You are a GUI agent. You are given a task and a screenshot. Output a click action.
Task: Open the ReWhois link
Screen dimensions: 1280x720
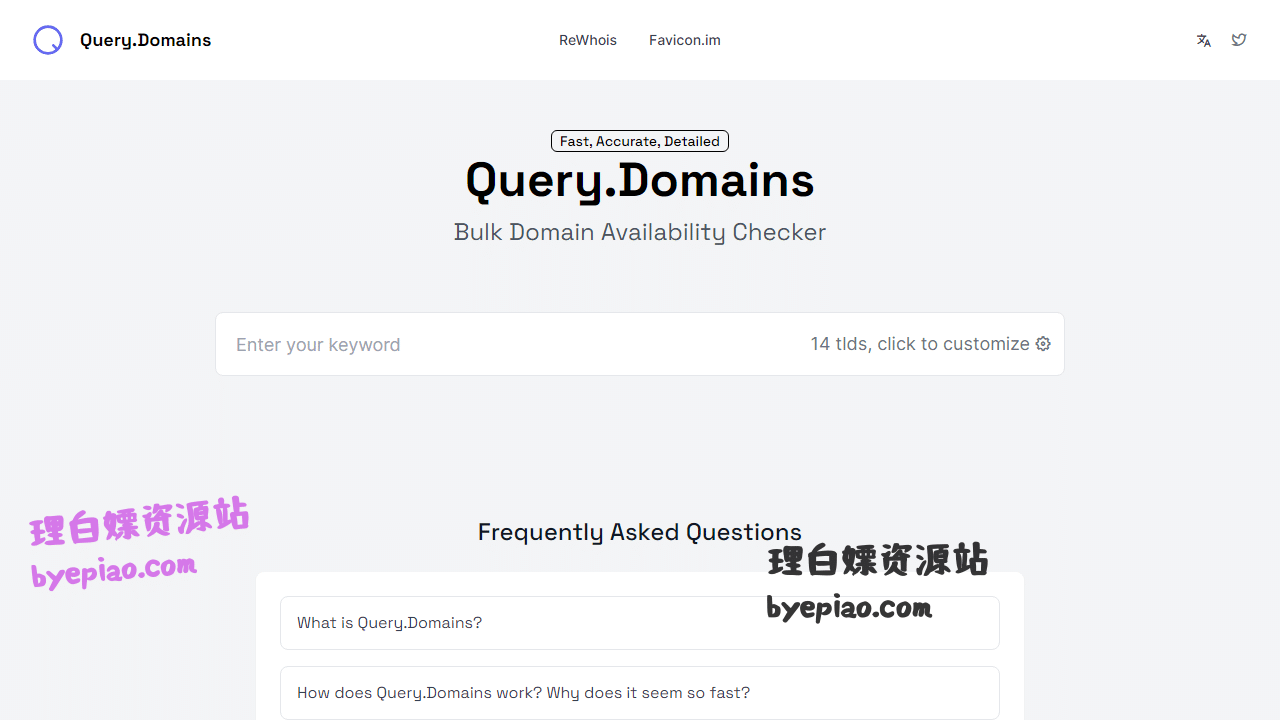pos(588,40)
